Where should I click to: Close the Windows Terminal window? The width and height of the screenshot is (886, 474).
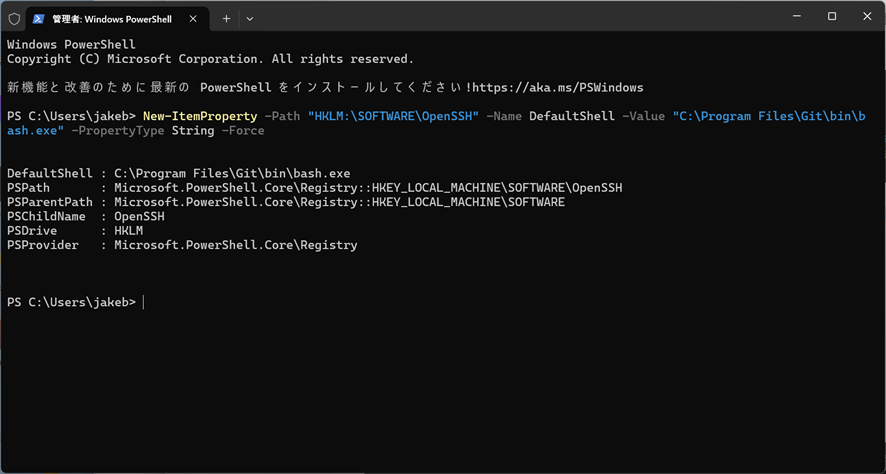pyautogui.click(x=866, y=16)
